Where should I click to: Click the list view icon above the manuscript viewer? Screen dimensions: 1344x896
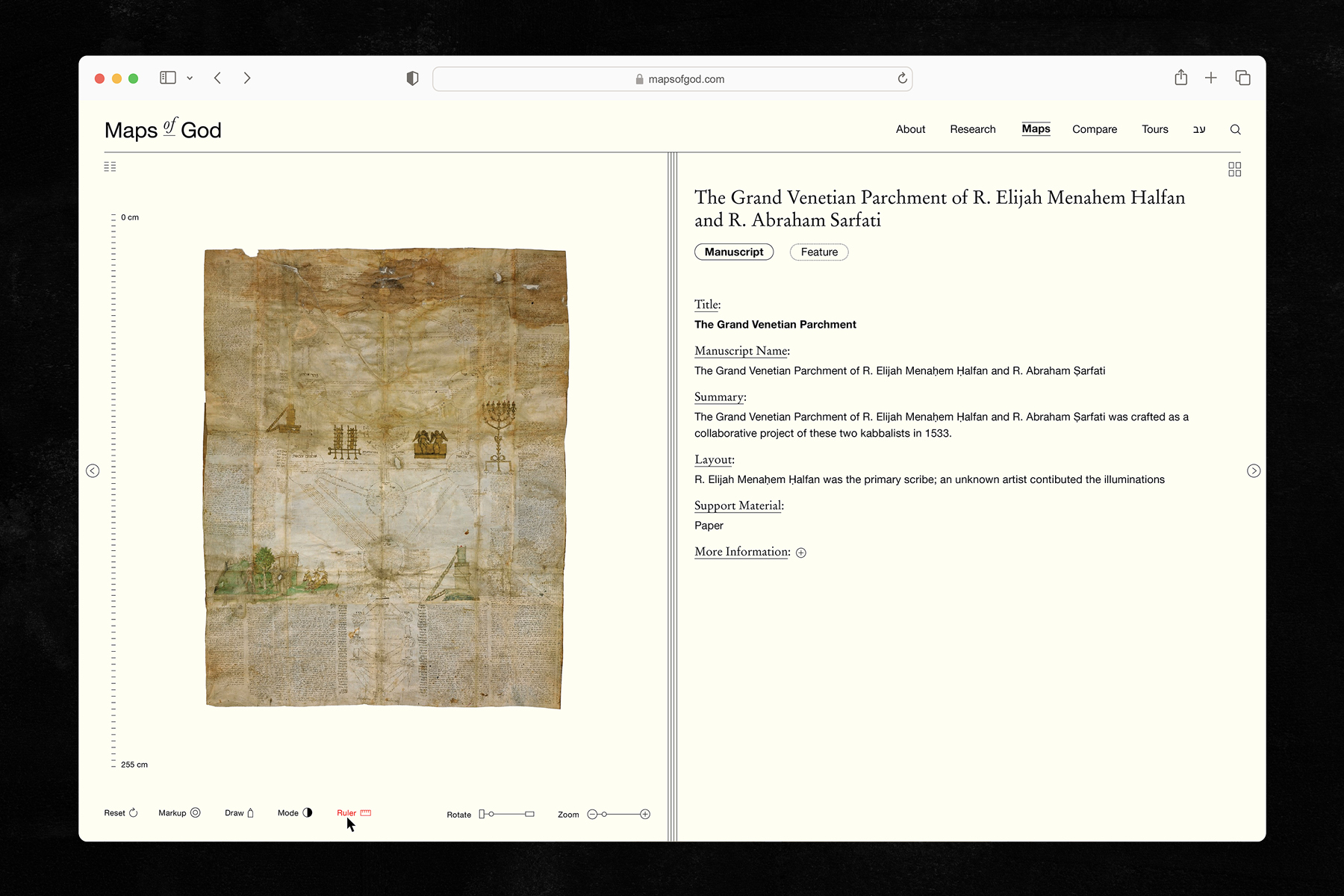coord(110,167)
